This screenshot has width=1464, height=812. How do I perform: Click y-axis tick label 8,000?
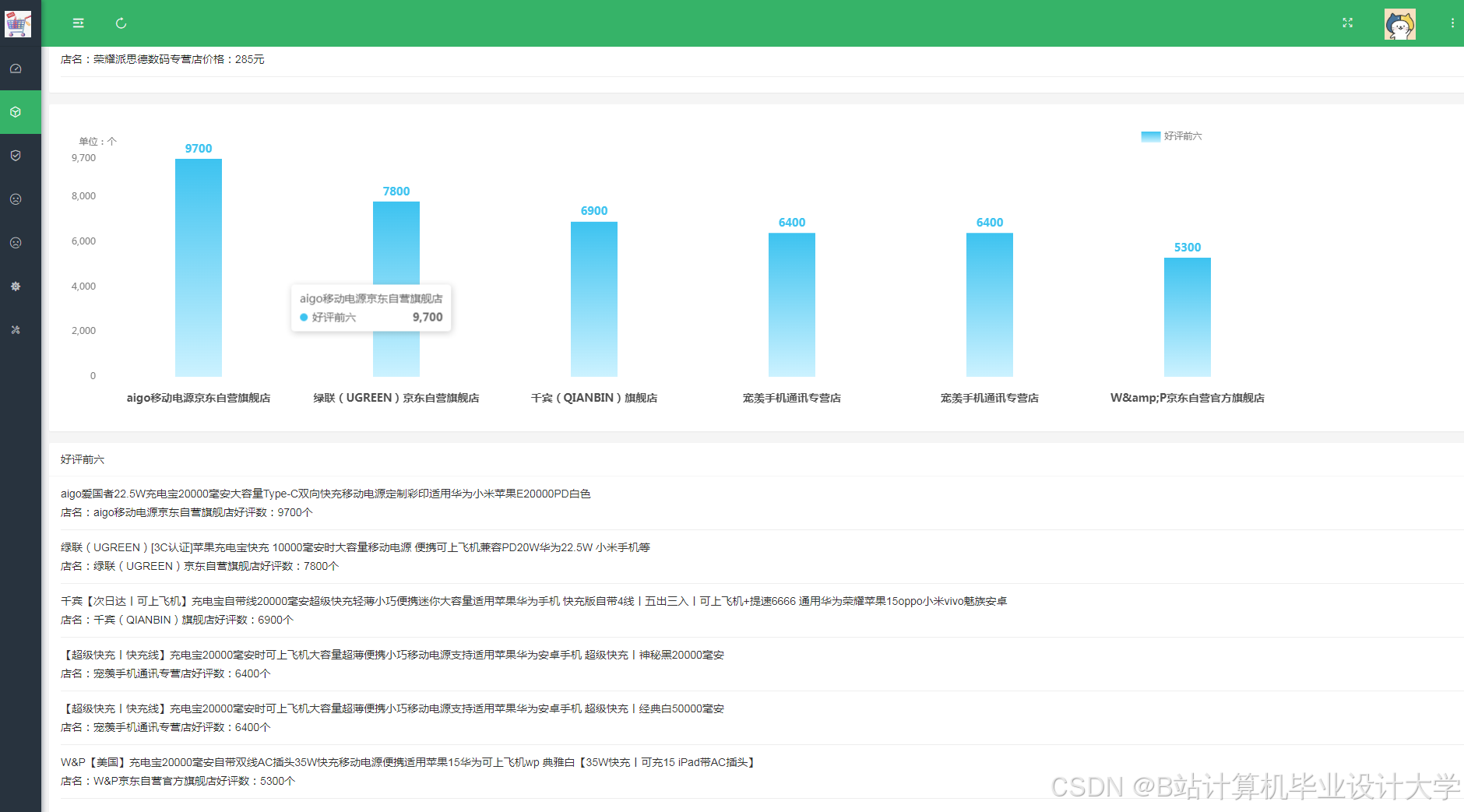click(x=83, y=196)
